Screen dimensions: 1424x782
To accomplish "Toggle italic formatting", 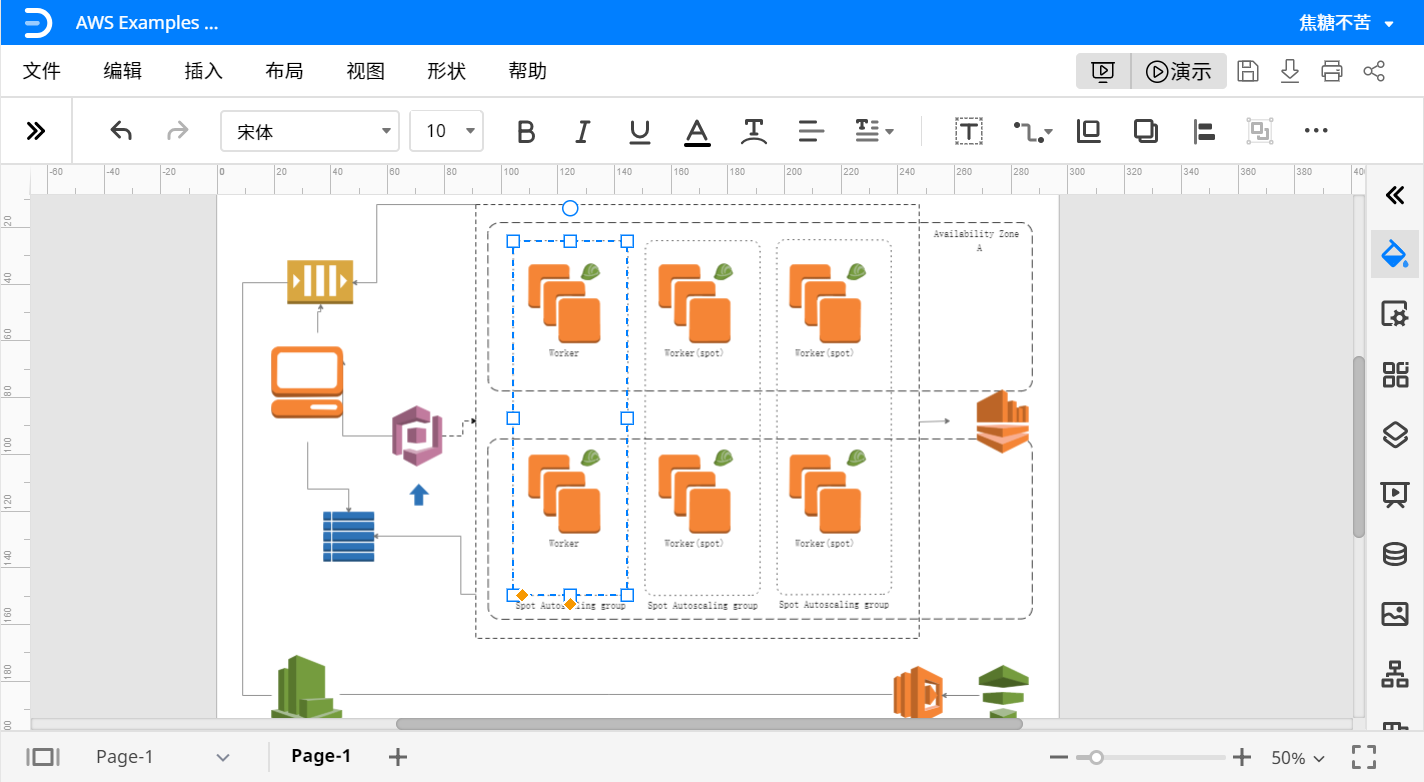I will pyautogui.click(x=583, y=131).
